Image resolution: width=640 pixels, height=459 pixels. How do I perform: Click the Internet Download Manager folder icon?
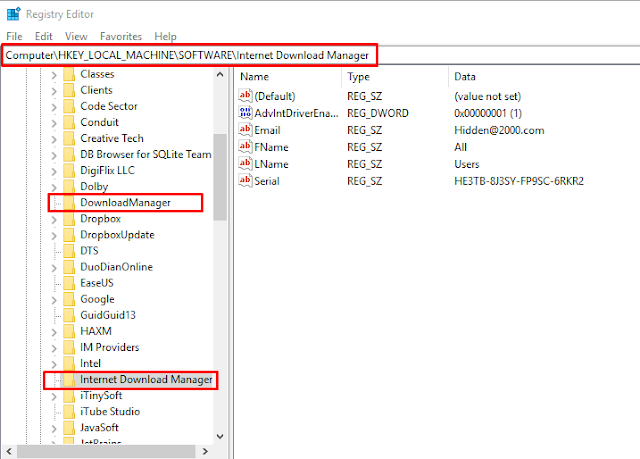[69, 379]
